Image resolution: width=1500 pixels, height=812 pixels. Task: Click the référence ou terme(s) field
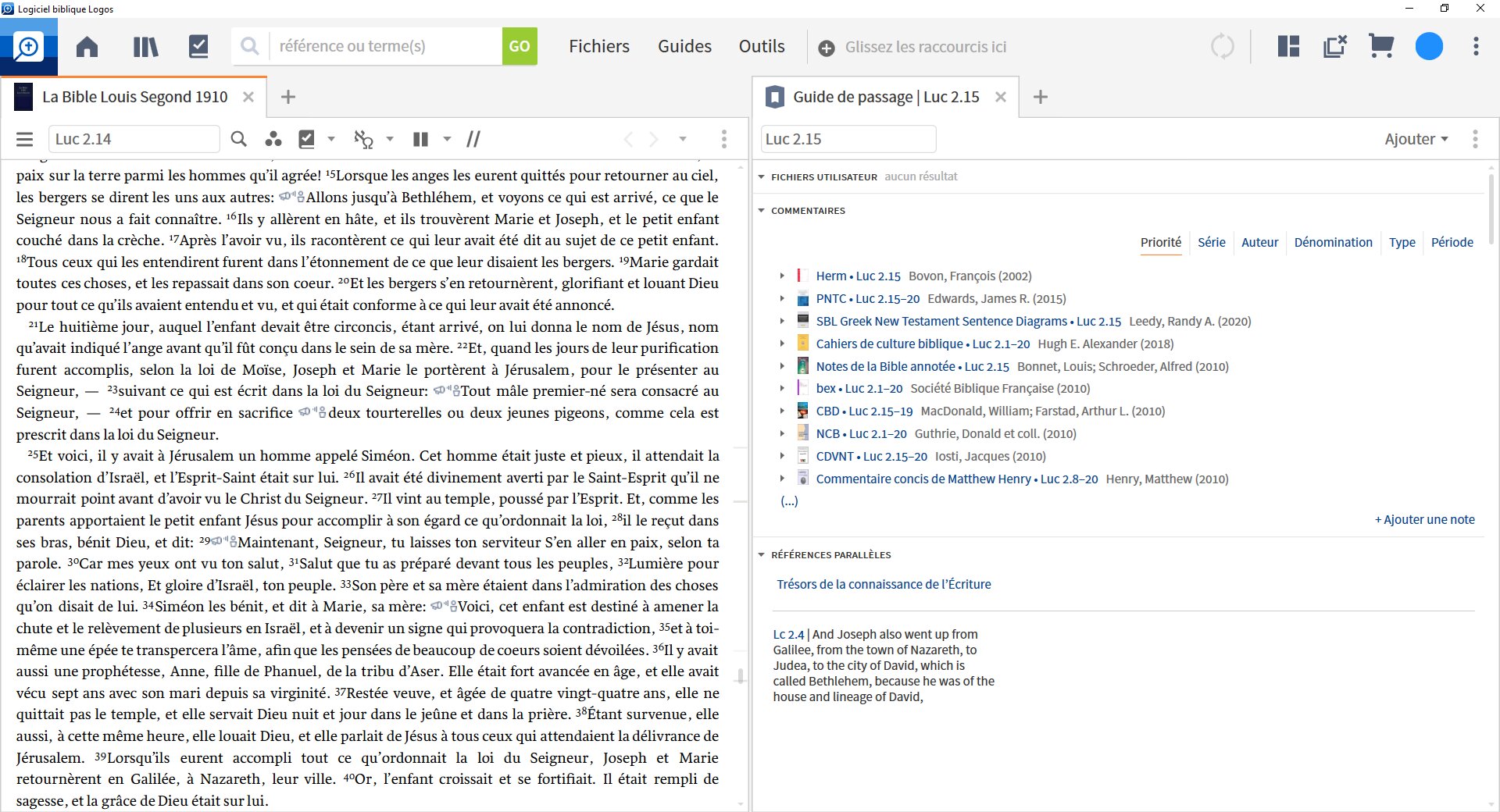click(x=385, y=46)
